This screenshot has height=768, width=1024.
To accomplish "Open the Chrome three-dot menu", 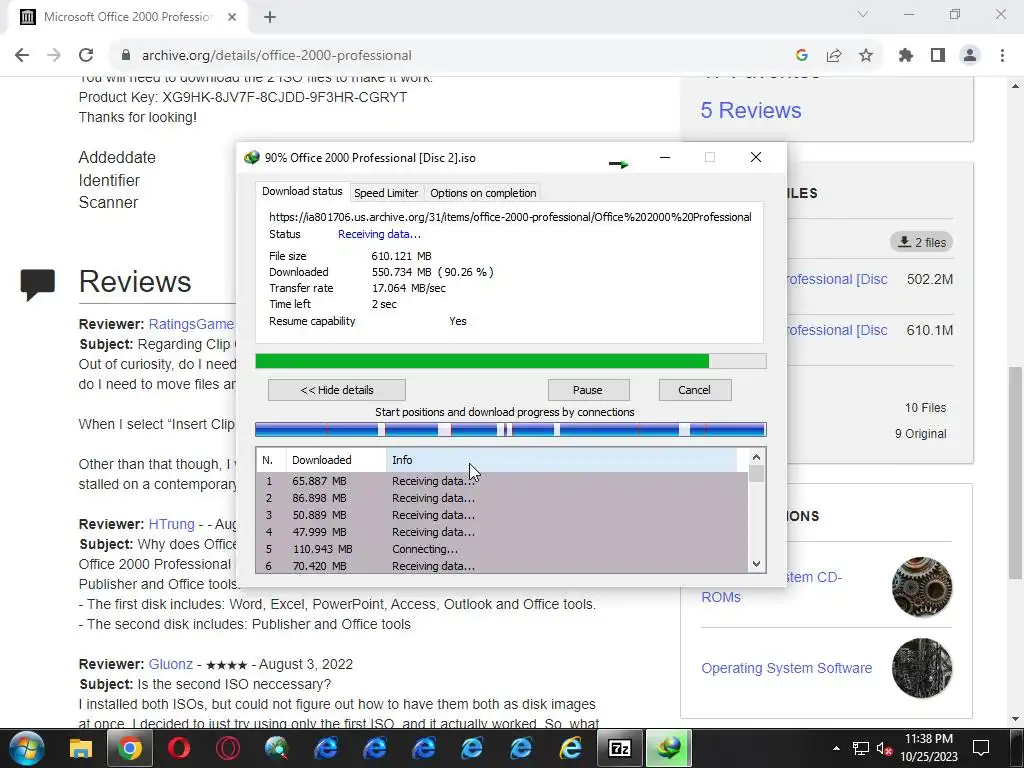I will [1002, 56].
